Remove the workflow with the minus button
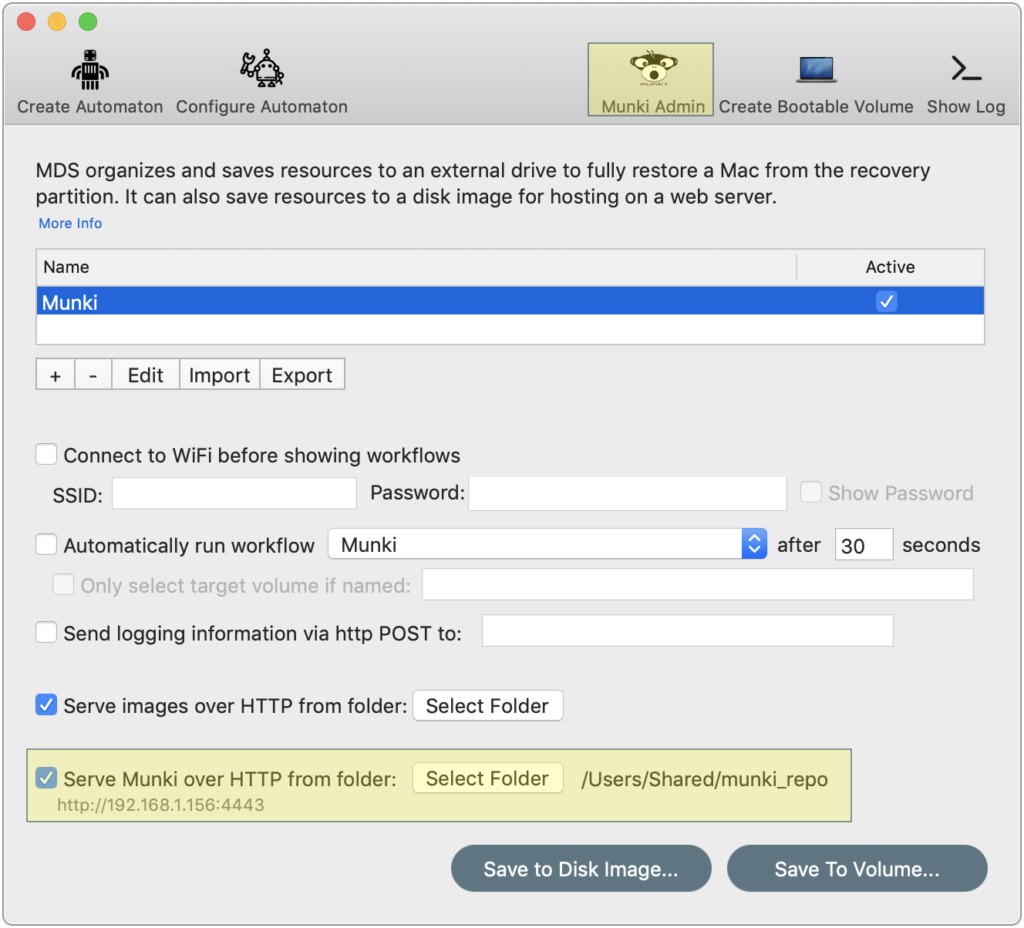Viewport: 1024px width, 928px height. point(93,375)
